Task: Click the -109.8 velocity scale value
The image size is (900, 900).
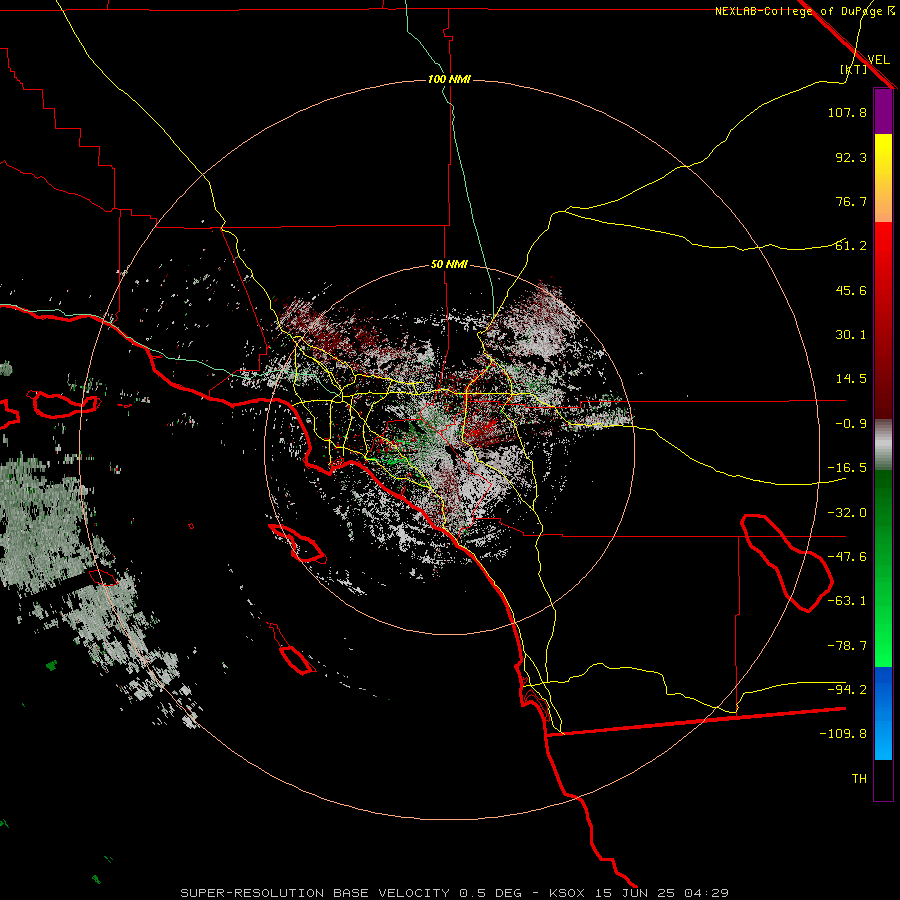Action: point(843,734)
